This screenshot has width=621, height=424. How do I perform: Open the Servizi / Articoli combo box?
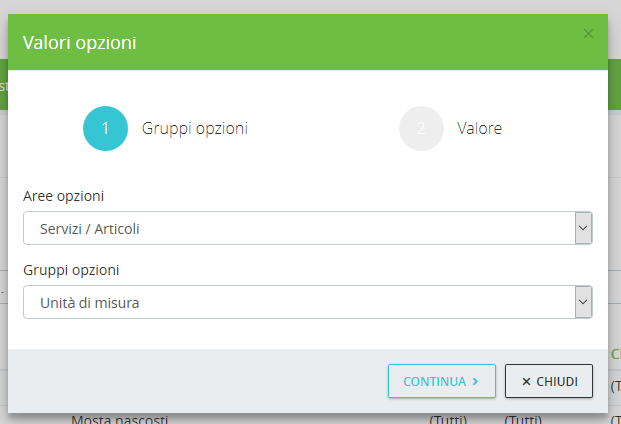coord(298,228)
